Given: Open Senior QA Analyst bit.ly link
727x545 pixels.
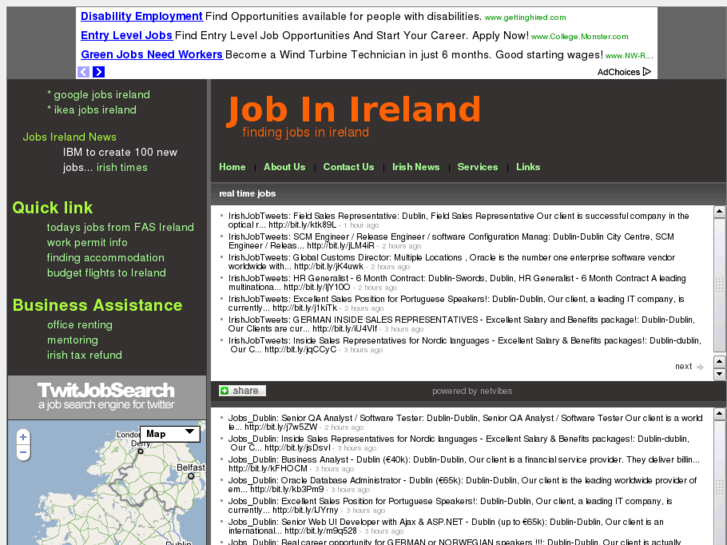Looking at the screenshot, I should (x=281, y=427).
